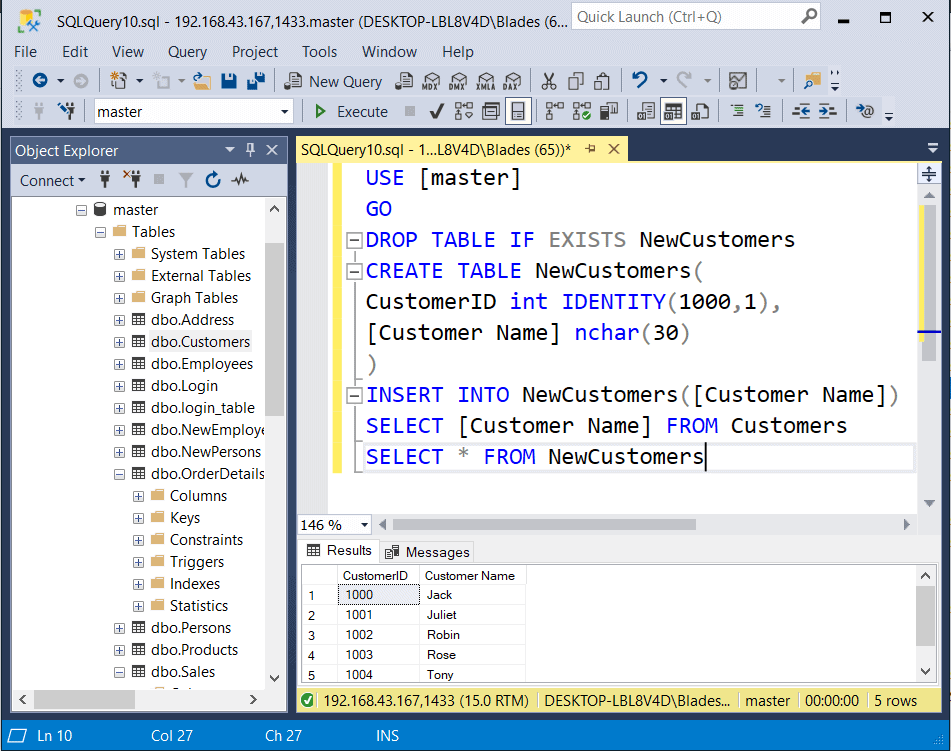951x751 pixels.
Task: Click the Connect button in Object Explorer
Action: click(48, 180)
